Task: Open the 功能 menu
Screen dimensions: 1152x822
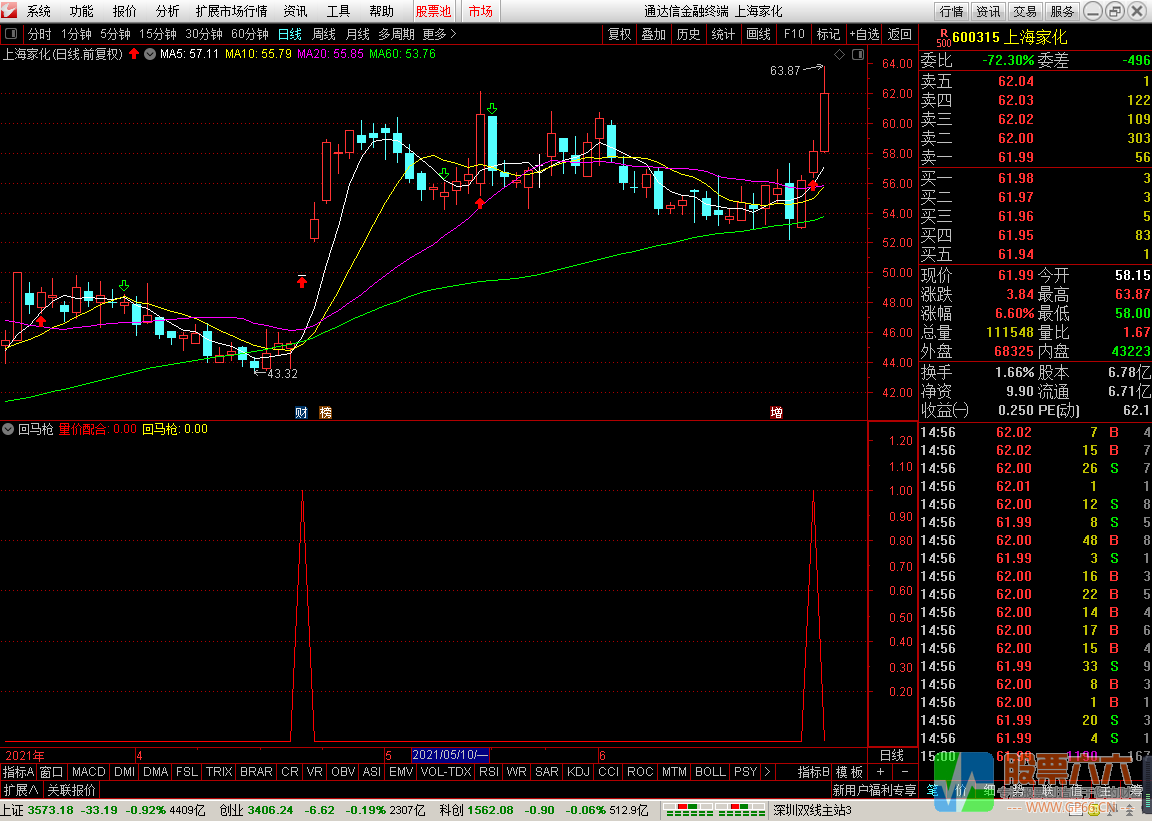Action: (x=82, y=11)
